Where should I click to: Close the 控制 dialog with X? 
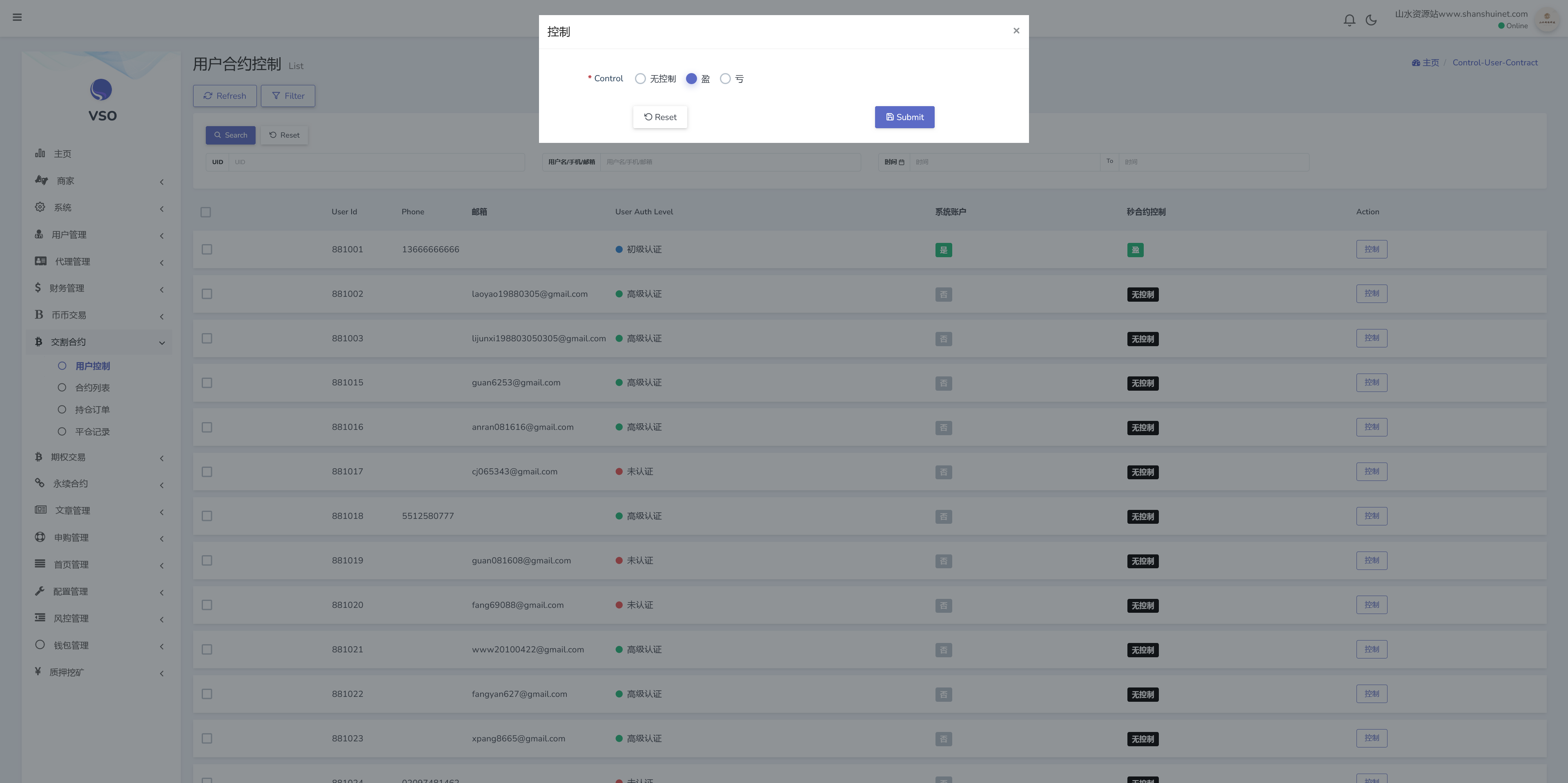(1016, 31)
